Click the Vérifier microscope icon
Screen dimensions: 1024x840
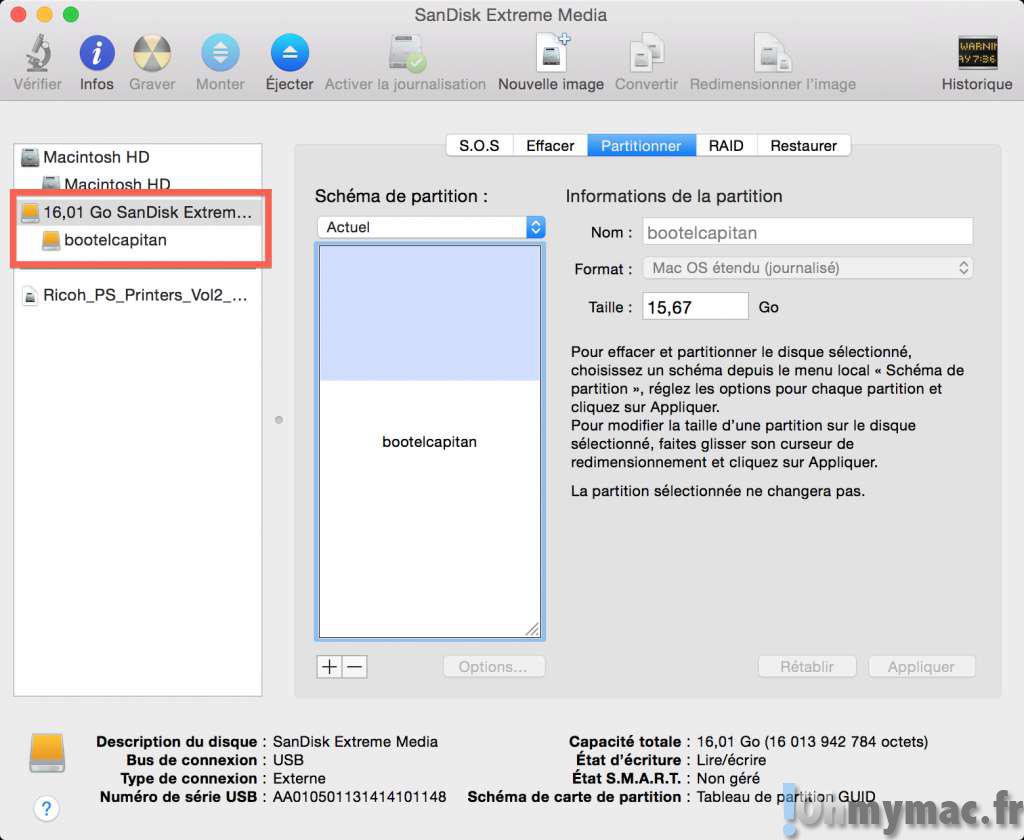coord(37,53)
